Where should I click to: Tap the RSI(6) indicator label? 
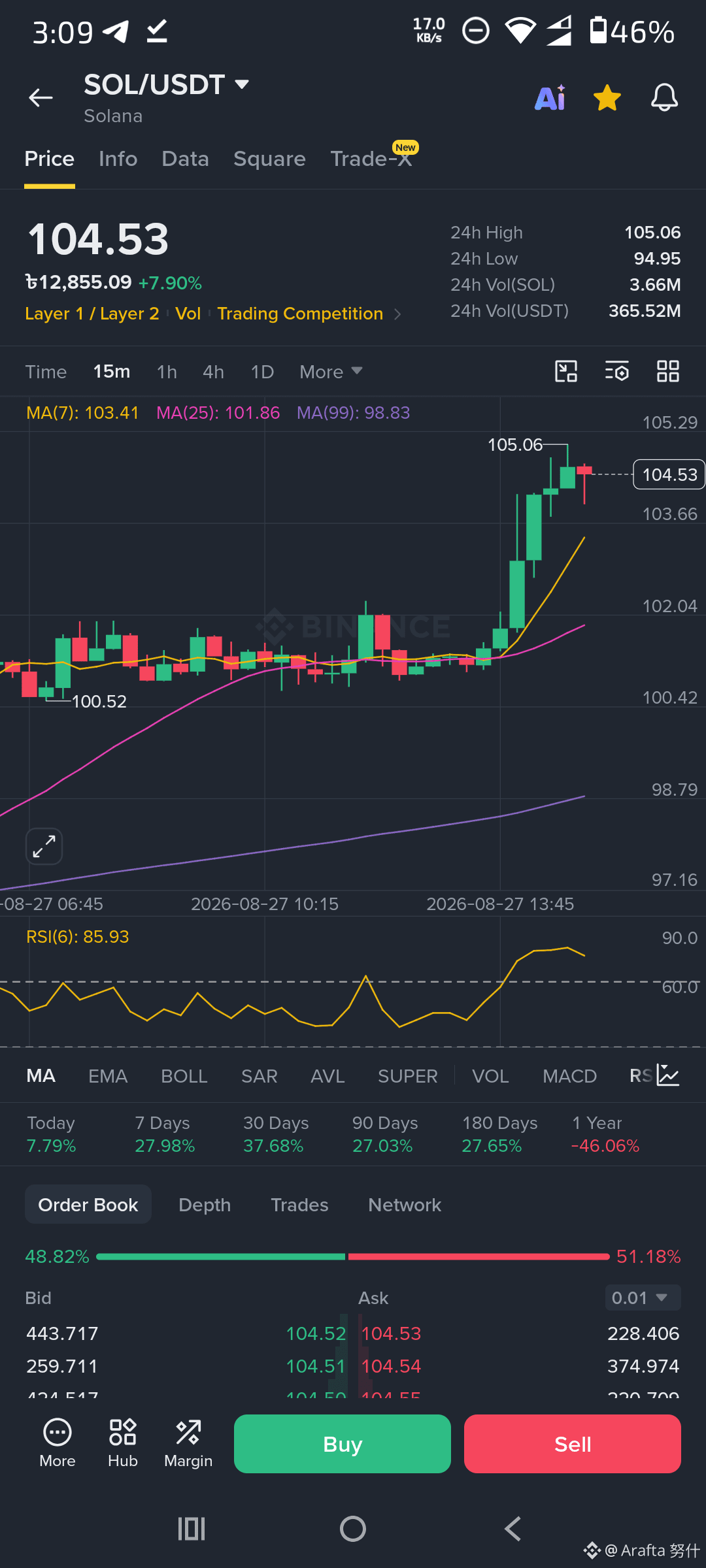[x=78, y=937]
